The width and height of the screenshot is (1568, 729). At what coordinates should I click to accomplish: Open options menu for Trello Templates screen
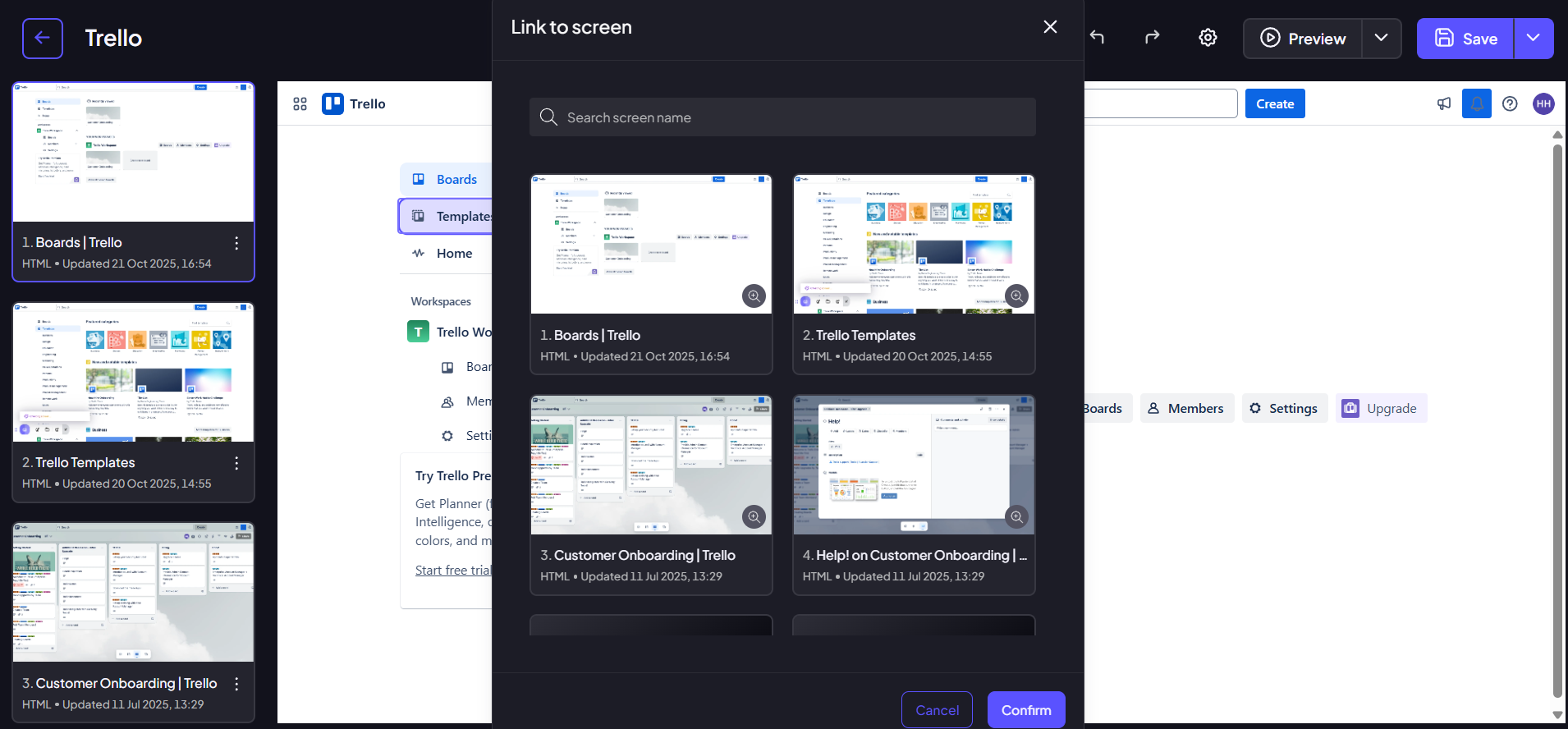(236, 463)
